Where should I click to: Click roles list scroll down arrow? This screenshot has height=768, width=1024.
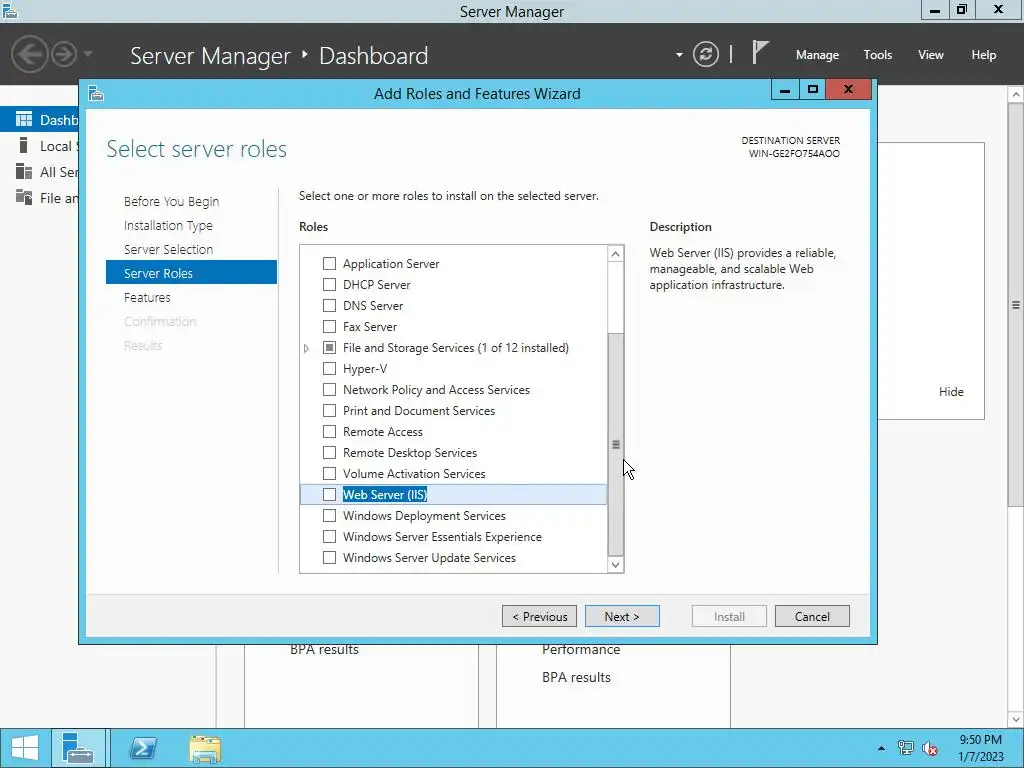(615, 565)
